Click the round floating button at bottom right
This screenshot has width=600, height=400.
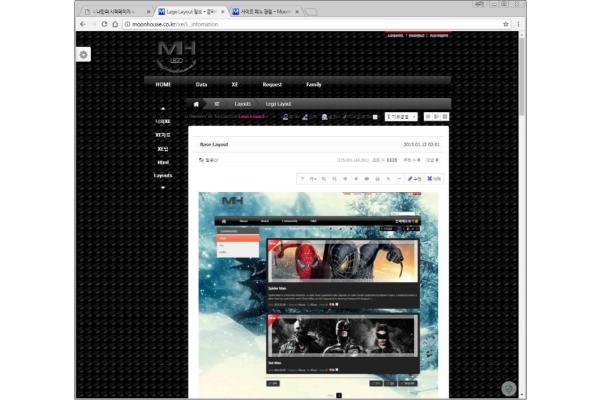(x=509, y=388)
